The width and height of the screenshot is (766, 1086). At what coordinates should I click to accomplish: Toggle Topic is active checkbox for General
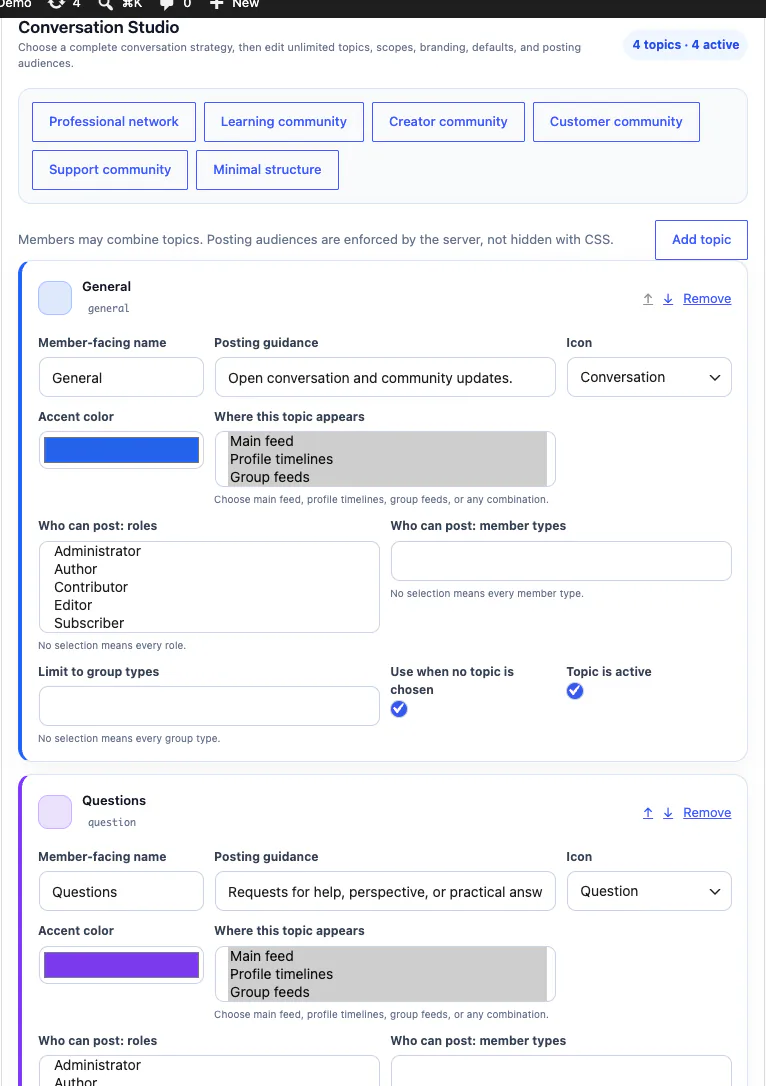tap(575, 691)
